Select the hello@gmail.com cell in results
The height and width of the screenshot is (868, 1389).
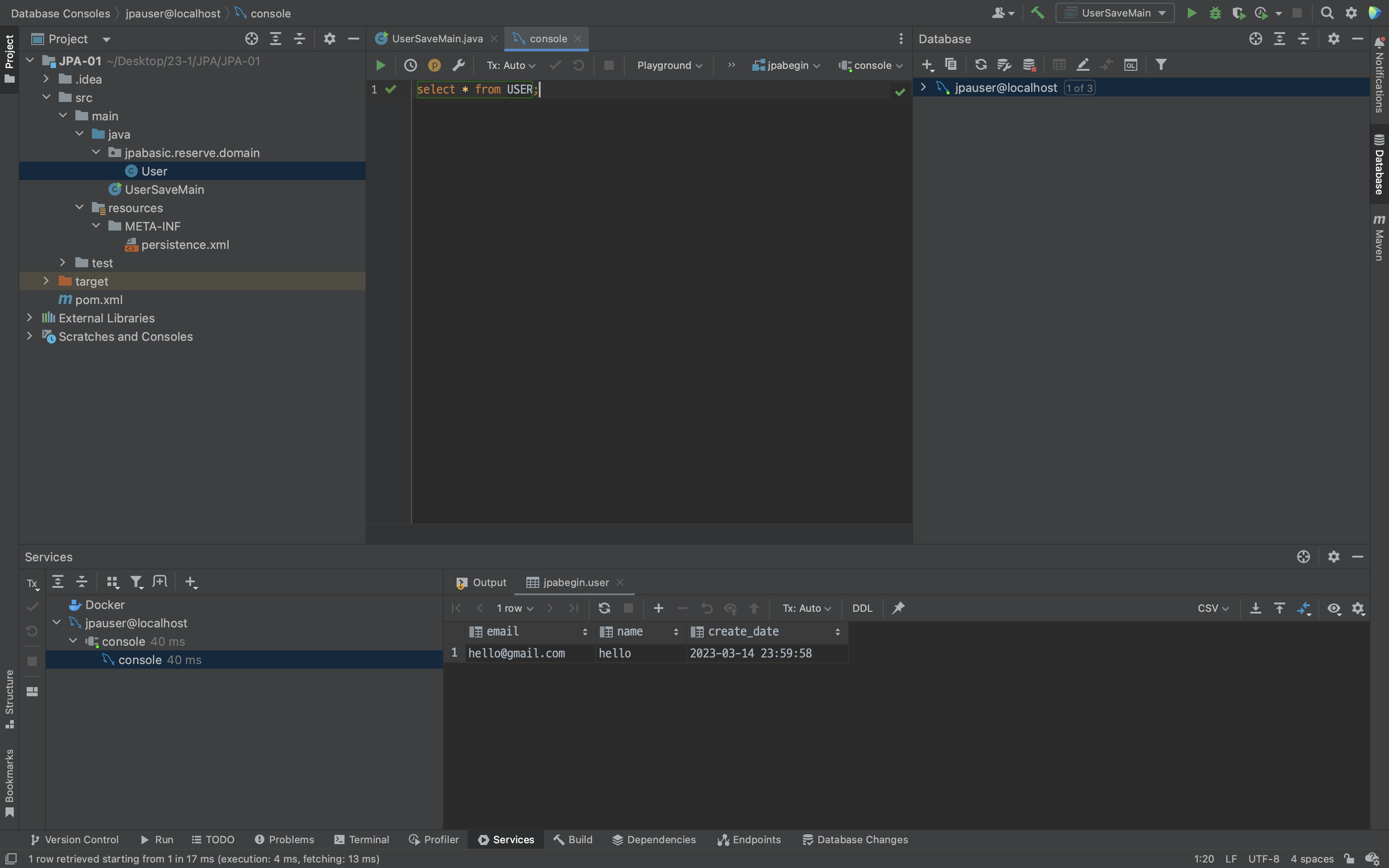[517, 653]
